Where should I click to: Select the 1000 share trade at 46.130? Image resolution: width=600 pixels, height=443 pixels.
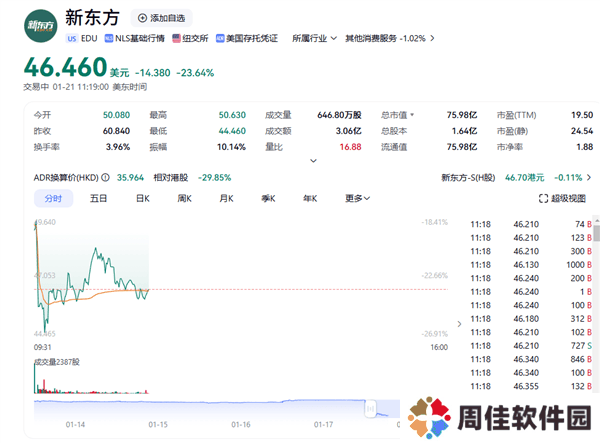point(531,265)
